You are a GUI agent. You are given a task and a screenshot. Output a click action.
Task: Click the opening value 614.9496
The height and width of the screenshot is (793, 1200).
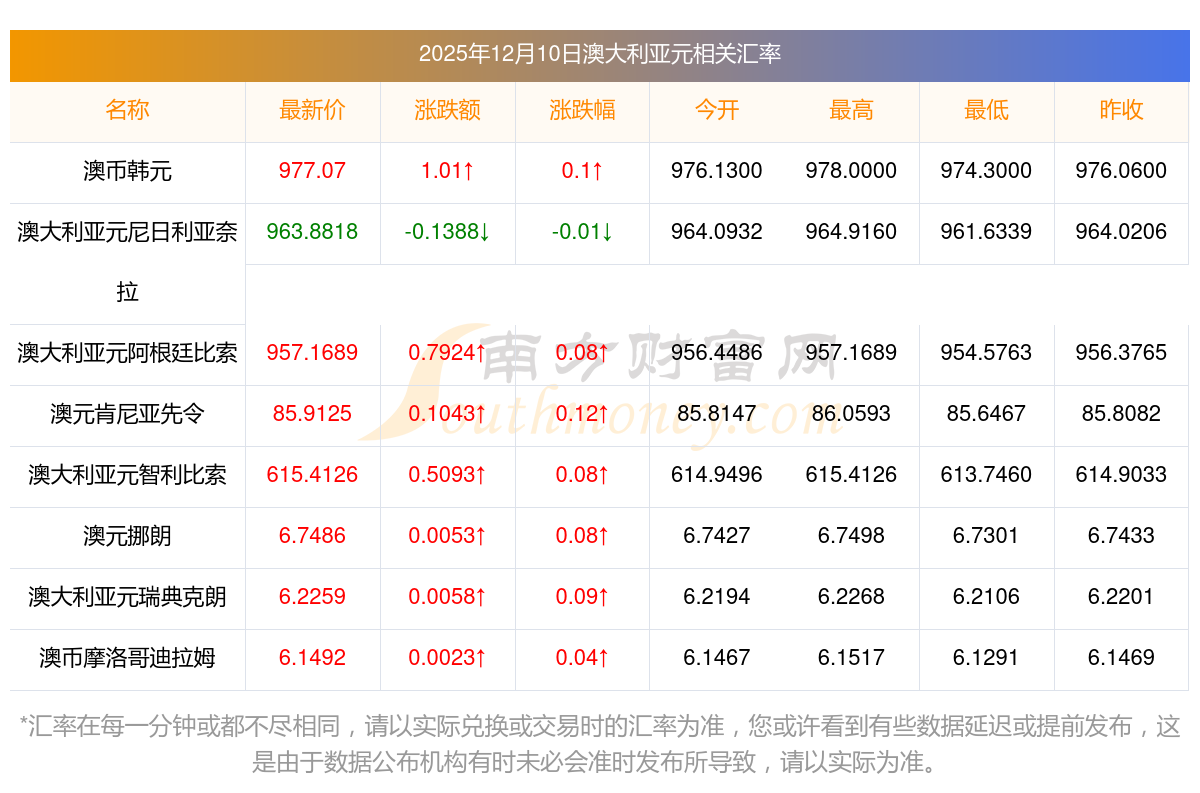(x=717, y=475)
